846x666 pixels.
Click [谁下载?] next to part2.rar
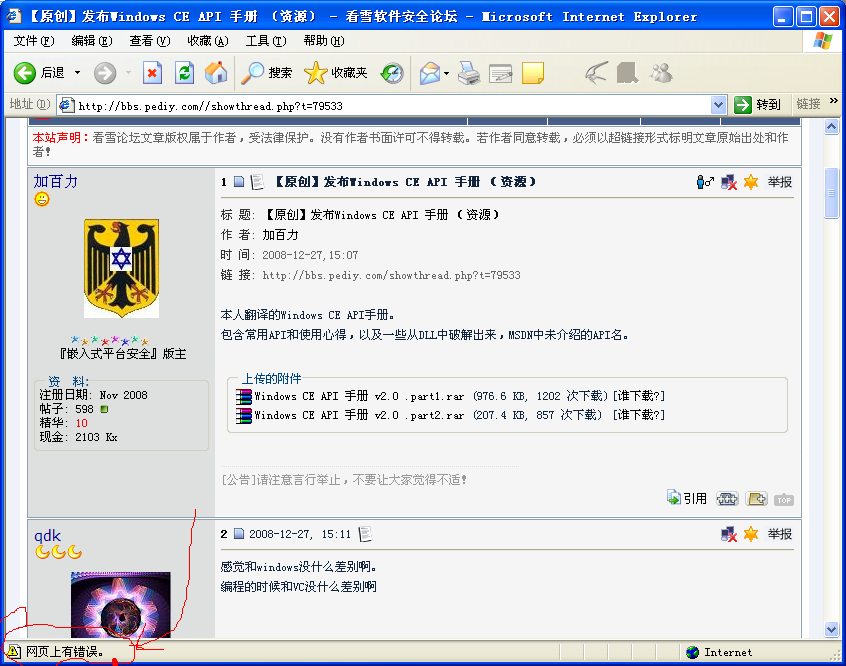pos(639,415)
